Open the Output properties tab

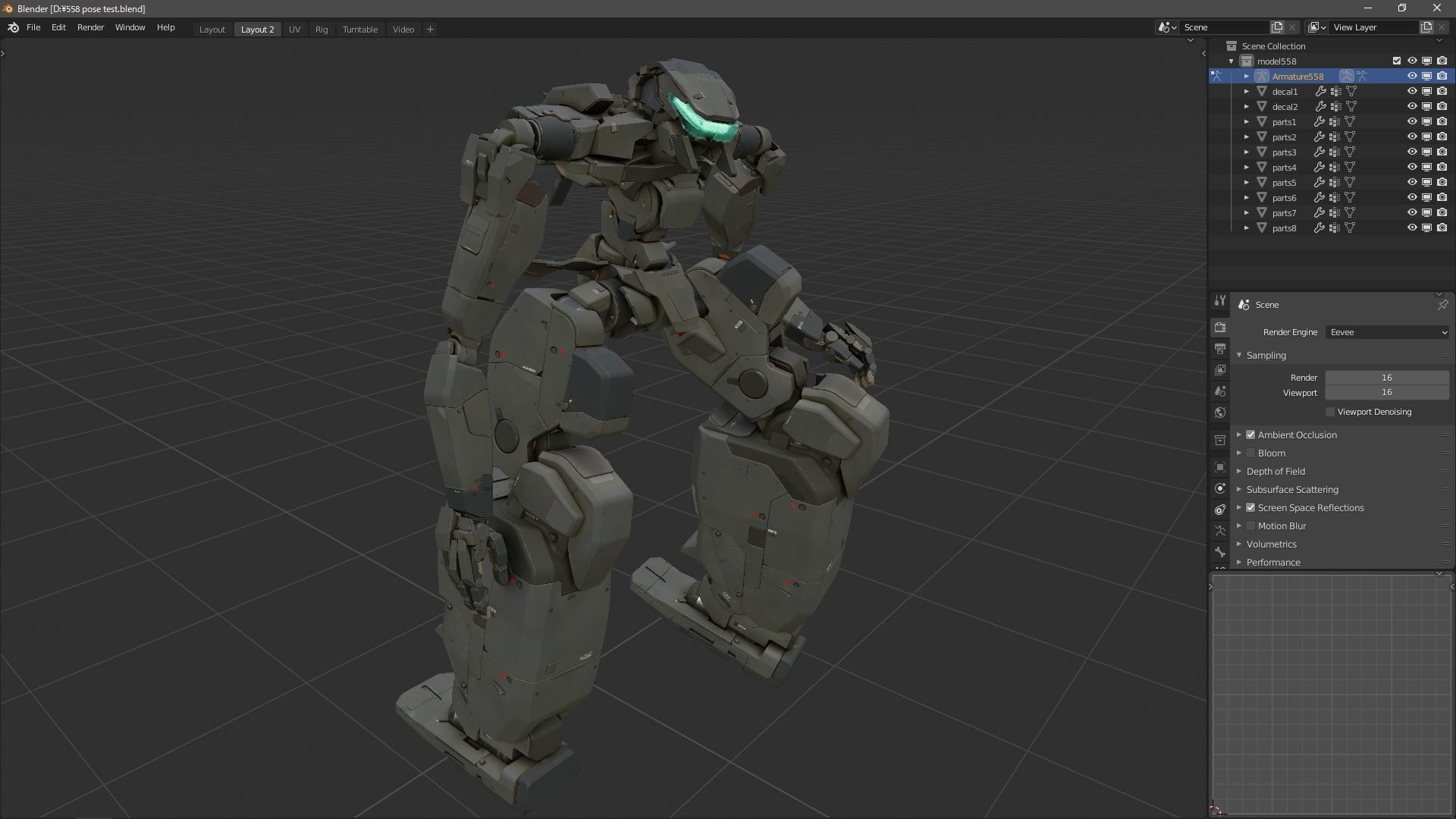(x=1219, y=349)
